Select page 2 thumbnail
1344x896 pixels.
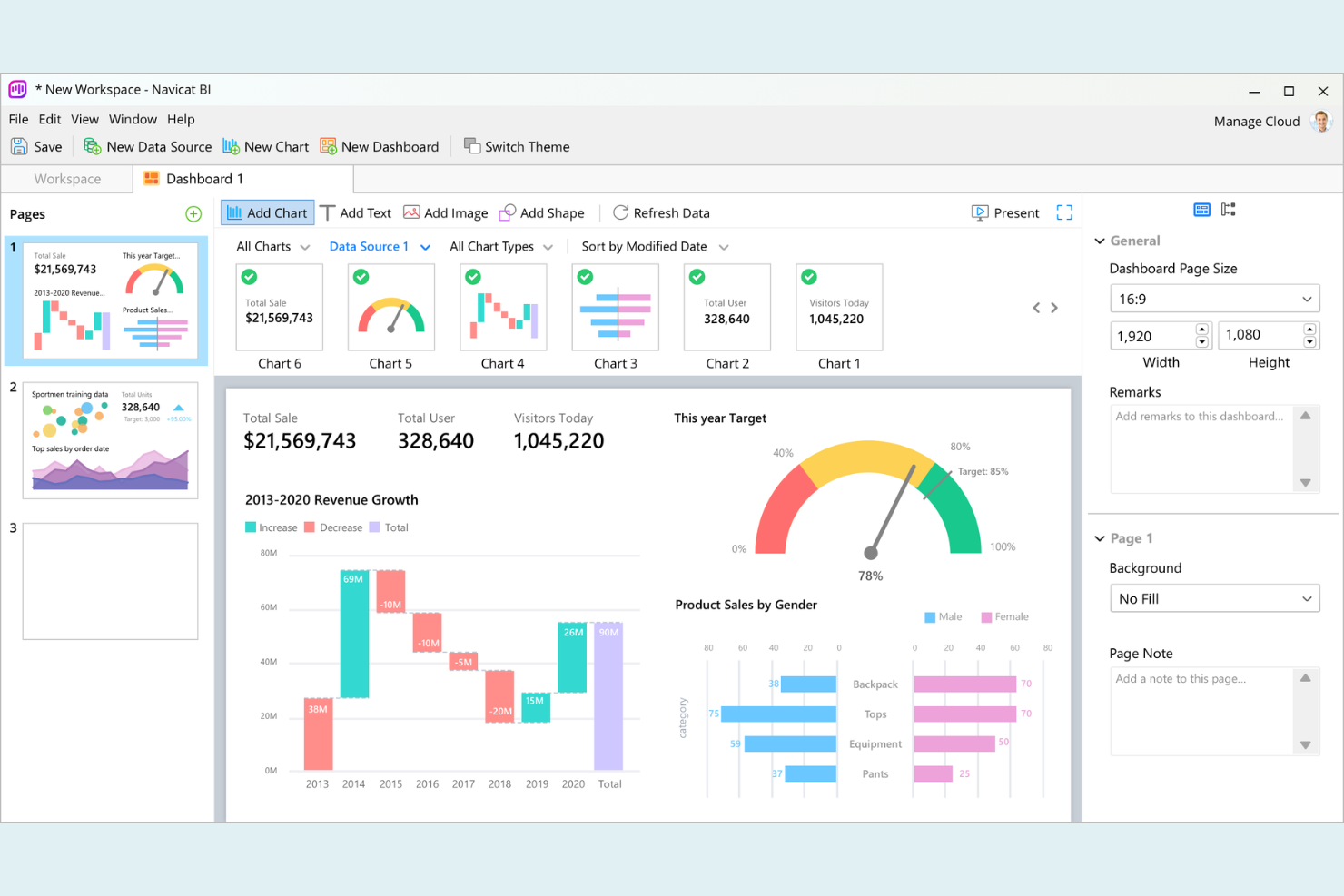click(110, 440)
